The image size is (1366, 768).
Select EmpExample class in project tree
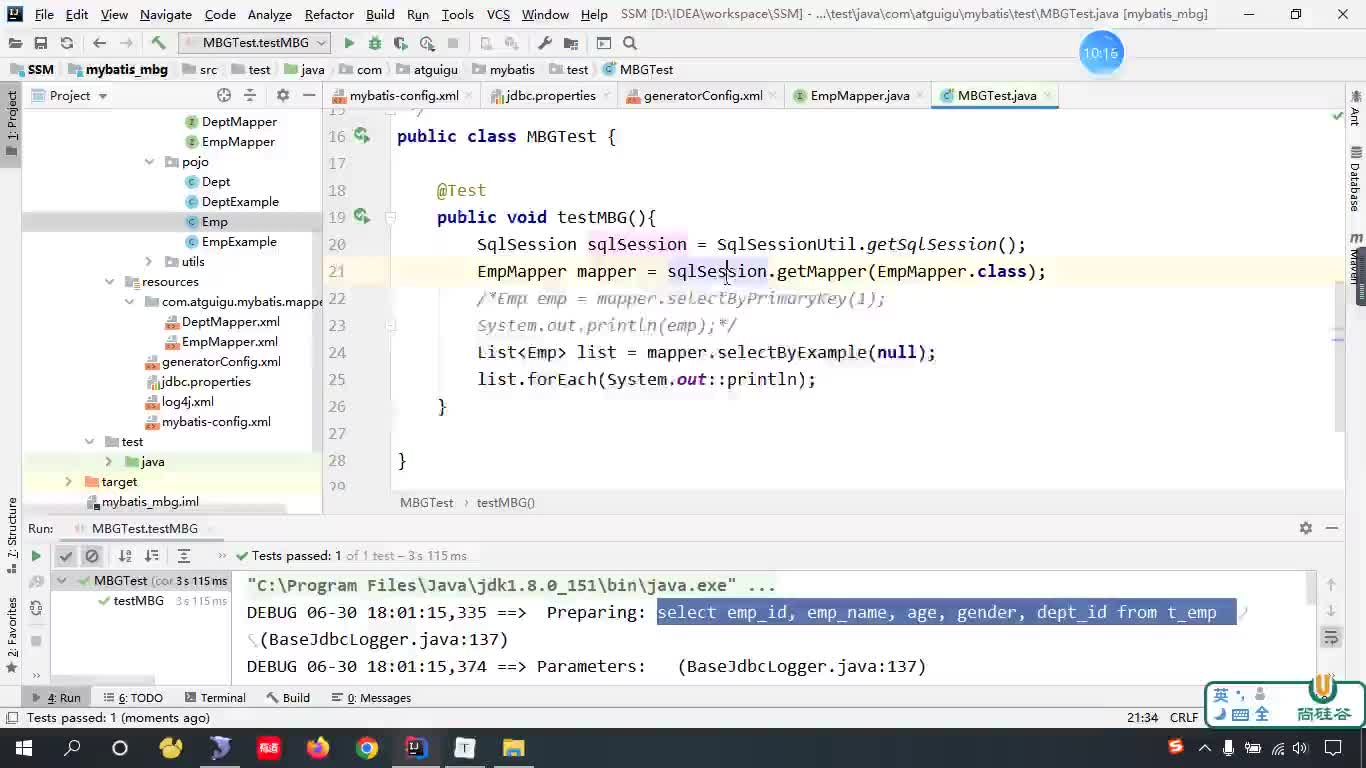(239, 242)
